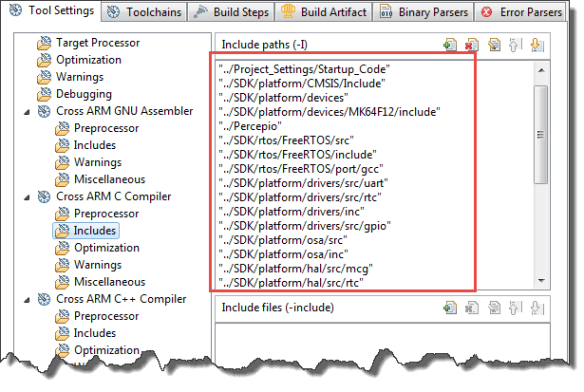
Task: Open the Error Parsers tab
Action: tap(520, 12)
